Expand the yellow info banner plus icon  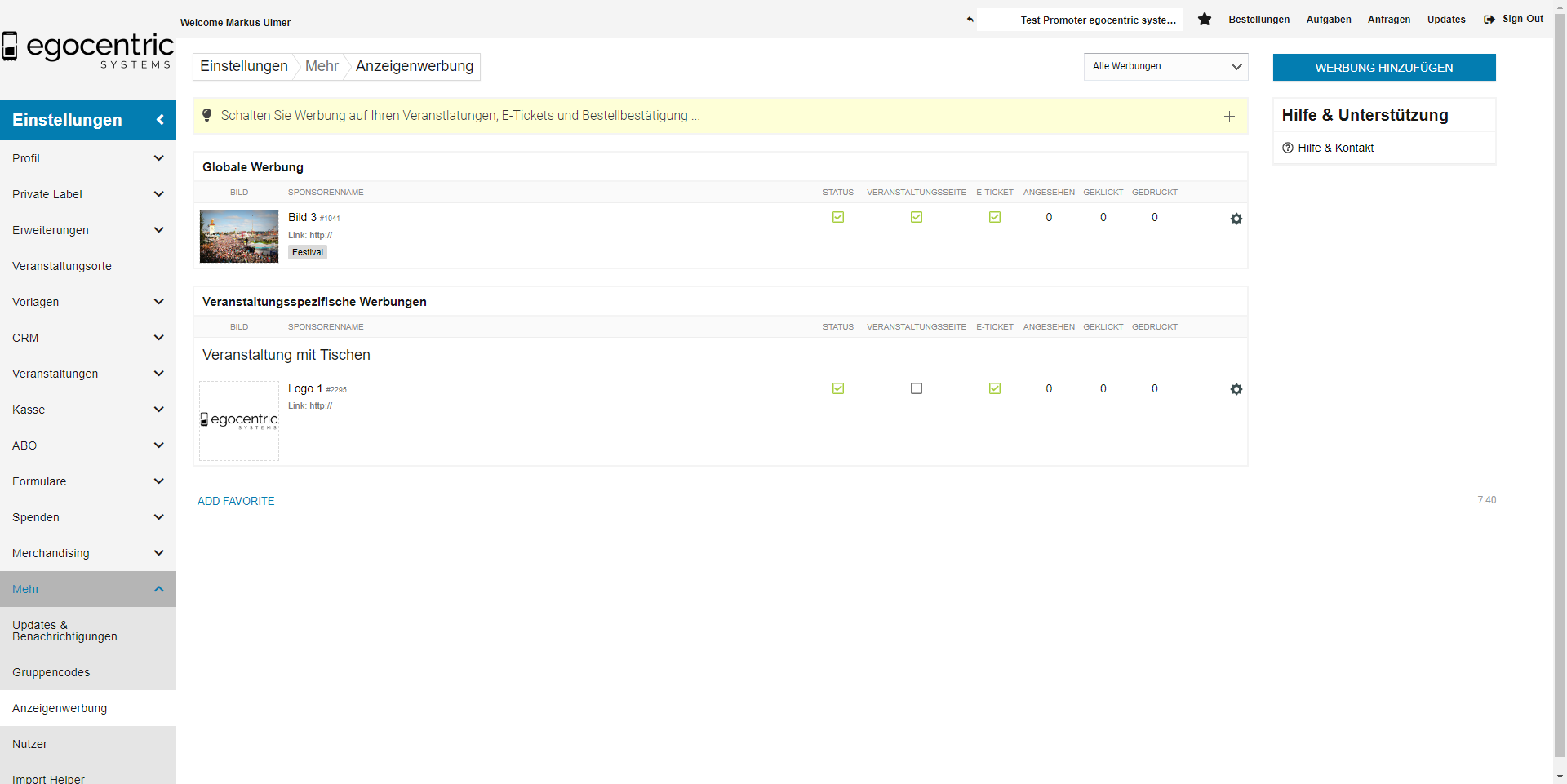coord(1229,117)
